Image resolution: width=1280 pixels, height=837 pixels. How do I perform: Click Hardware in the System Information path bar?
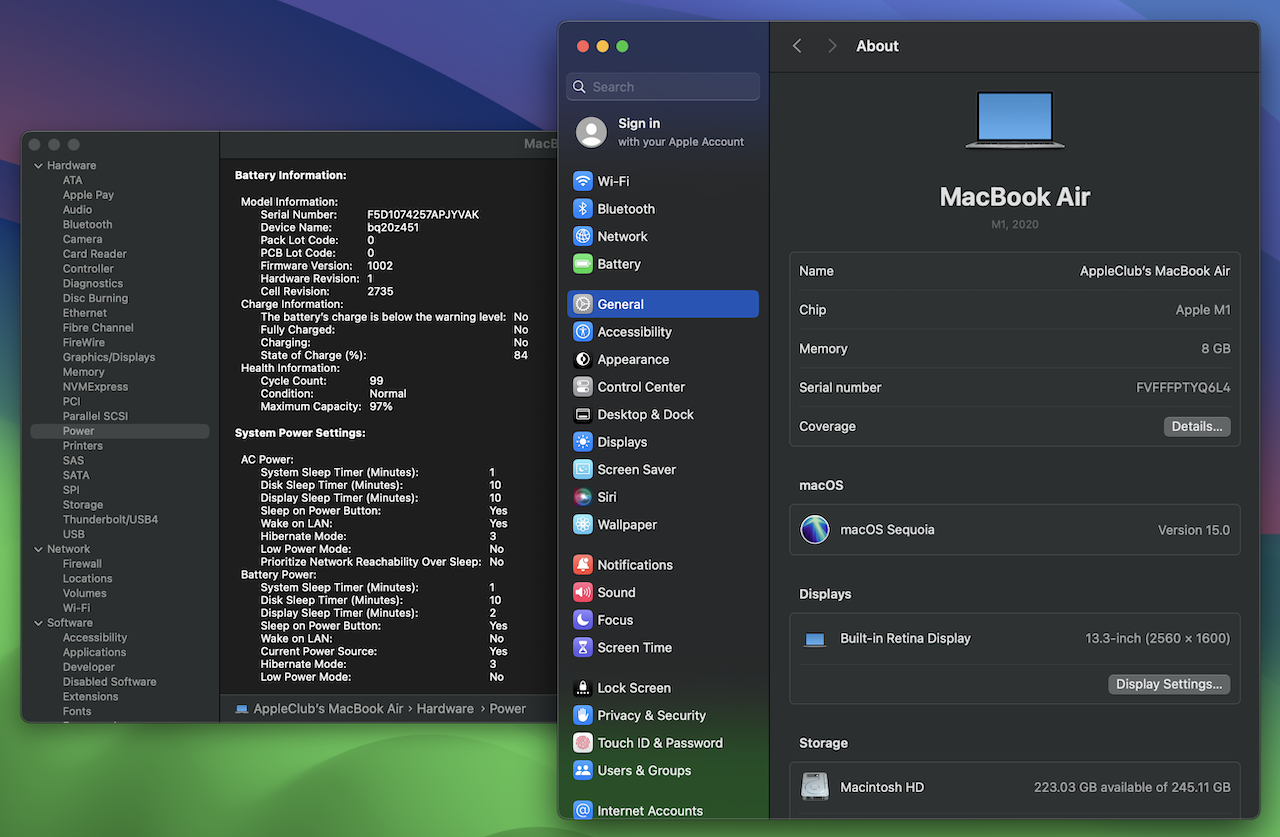point(445,709)
